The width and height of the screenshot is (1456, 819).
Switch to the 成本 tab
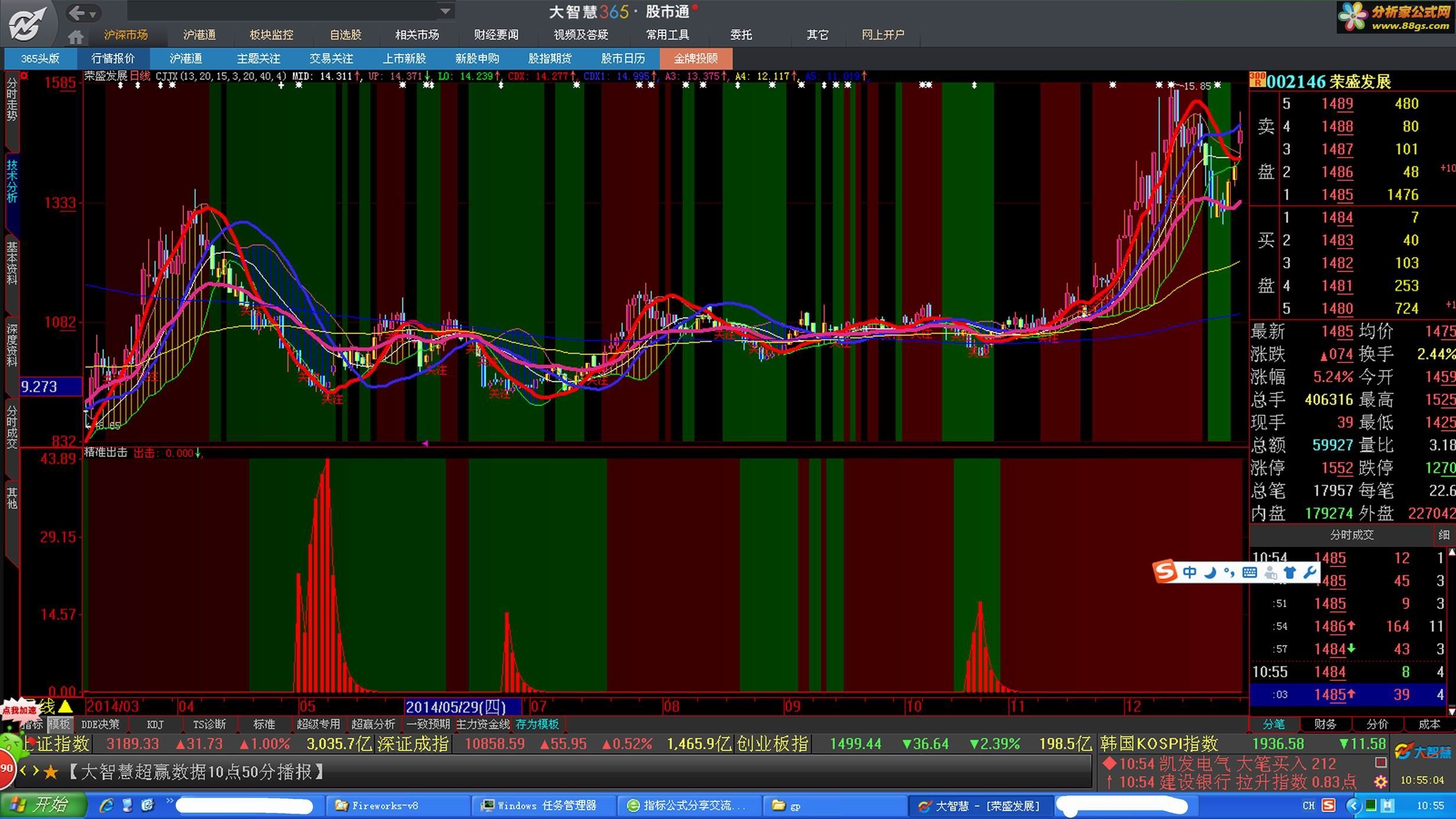pos(1429,724)
